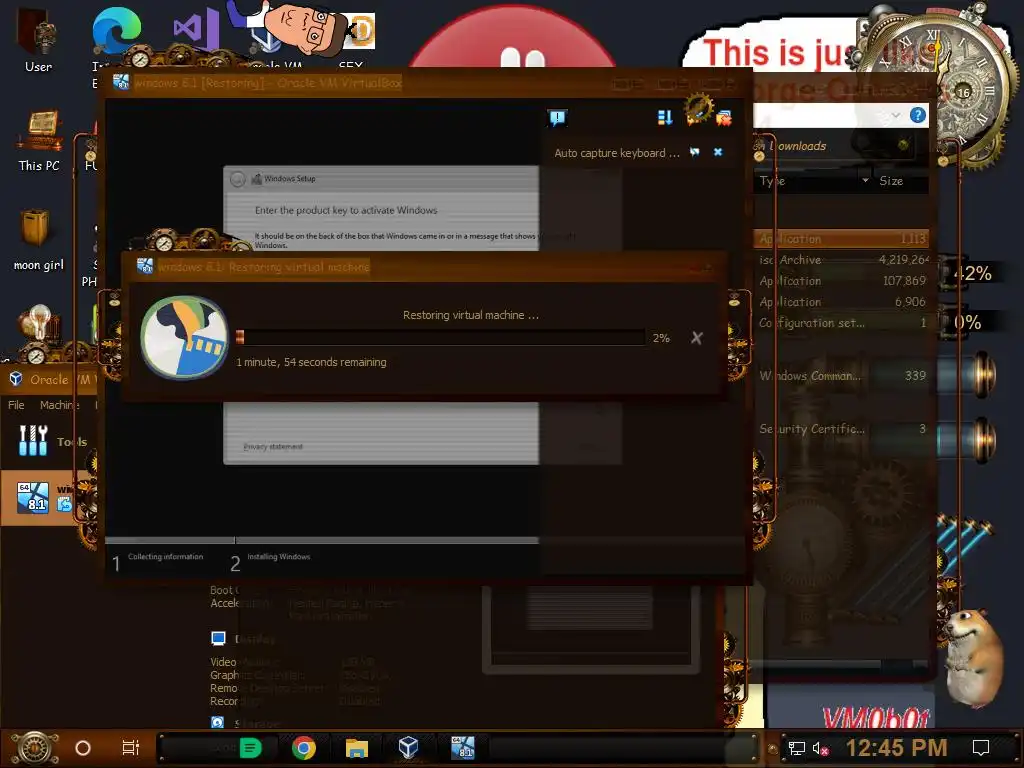Click the hamster desktop gadget

(976, 658)
